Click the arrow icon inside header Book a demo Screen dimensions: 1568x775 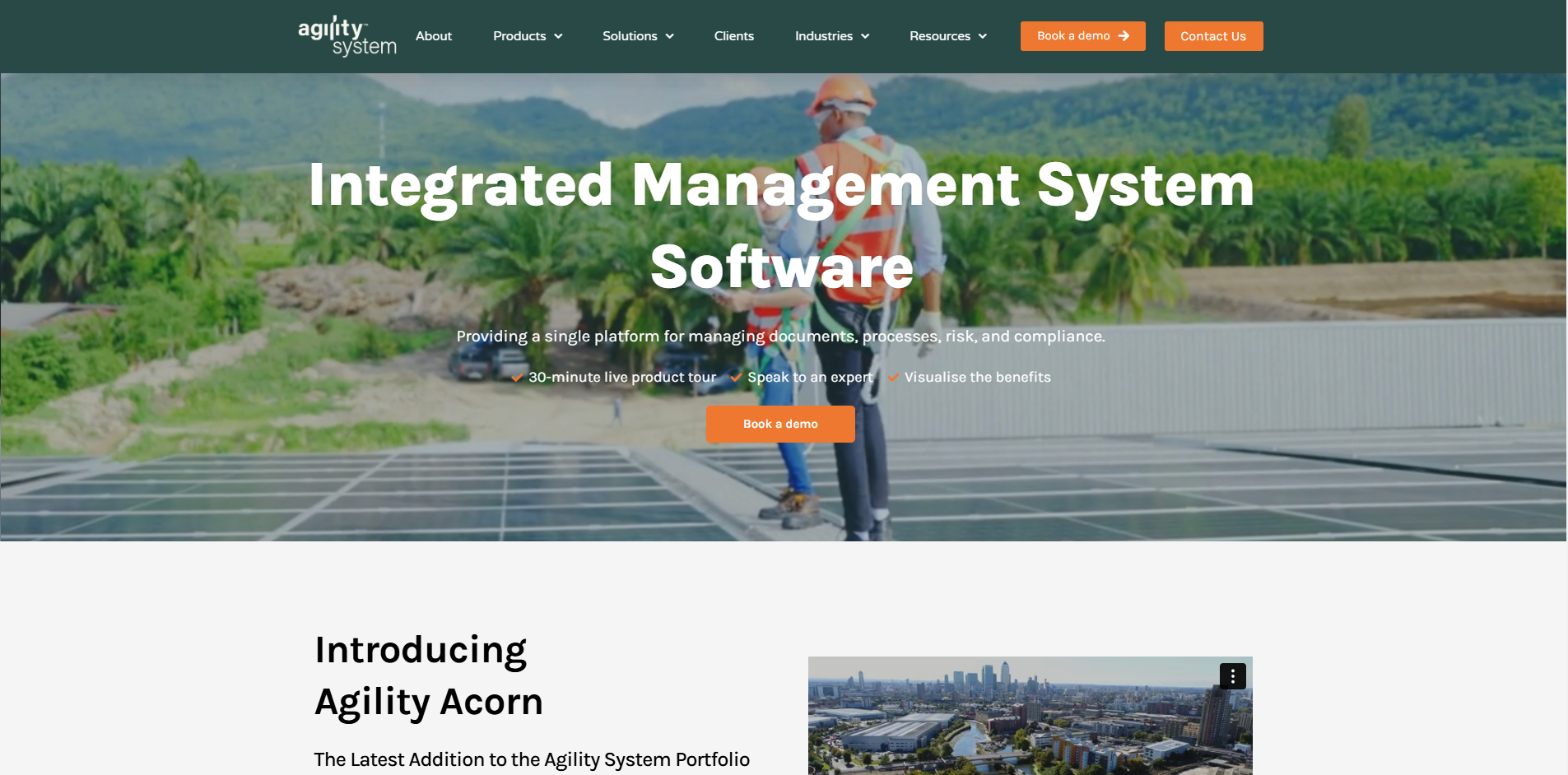(1124, 35)
